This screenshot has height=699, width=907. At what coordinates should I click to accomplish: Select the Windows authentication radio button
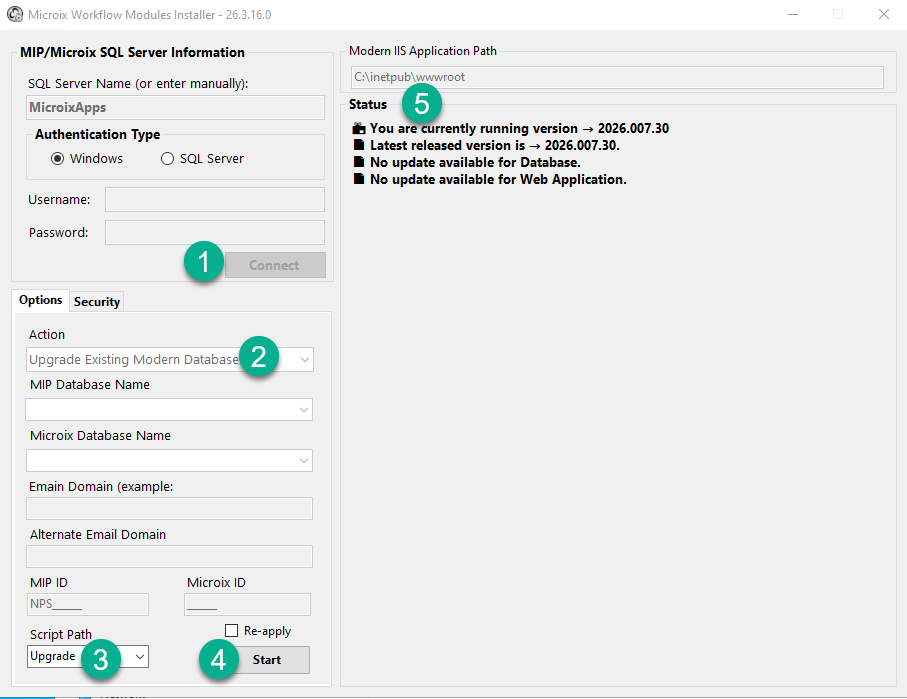pyautogui.click(x=57, y=159)
